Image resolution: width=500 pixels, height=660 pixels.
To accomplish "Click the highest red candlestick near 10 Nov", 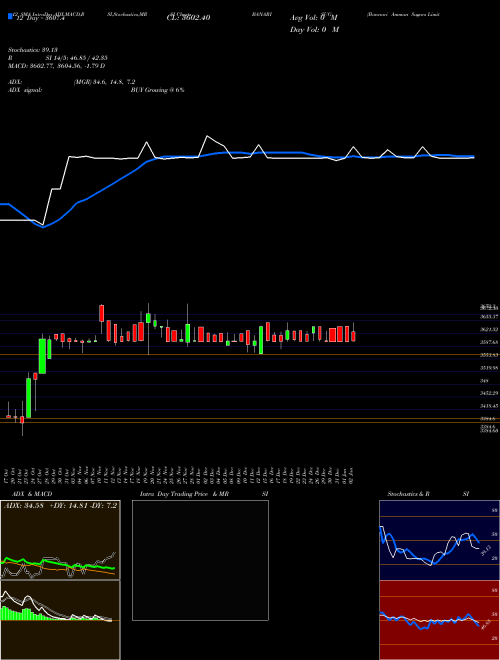I will click(x=101, y=313).
